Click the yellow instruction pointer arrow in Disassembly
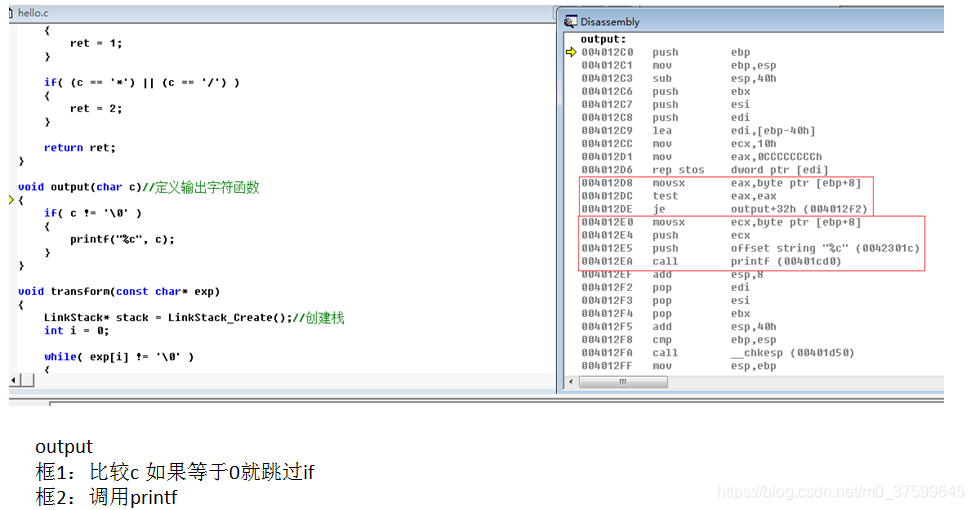The width and height of the screenshot is (974, 510). [x=571, y=52]
